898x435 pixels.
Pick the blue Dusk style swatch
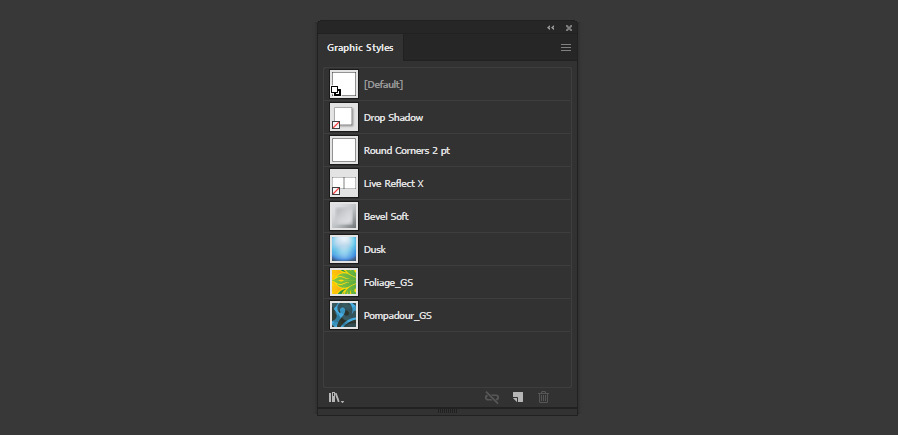point(344,249)
